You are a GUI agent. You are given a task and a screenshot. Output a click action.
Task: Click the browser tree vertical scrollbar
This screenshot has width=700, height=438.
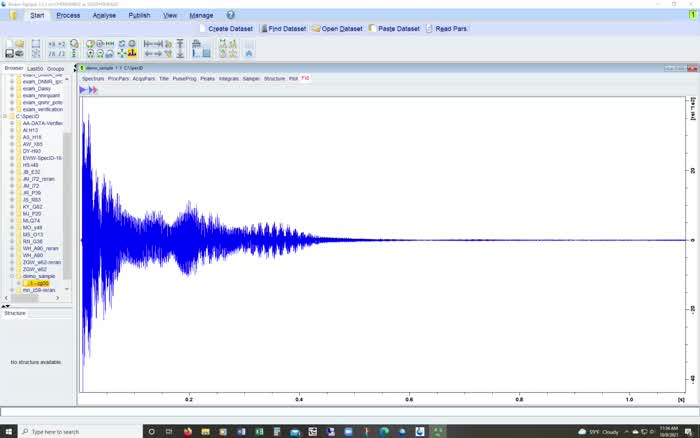coord(67,205)
